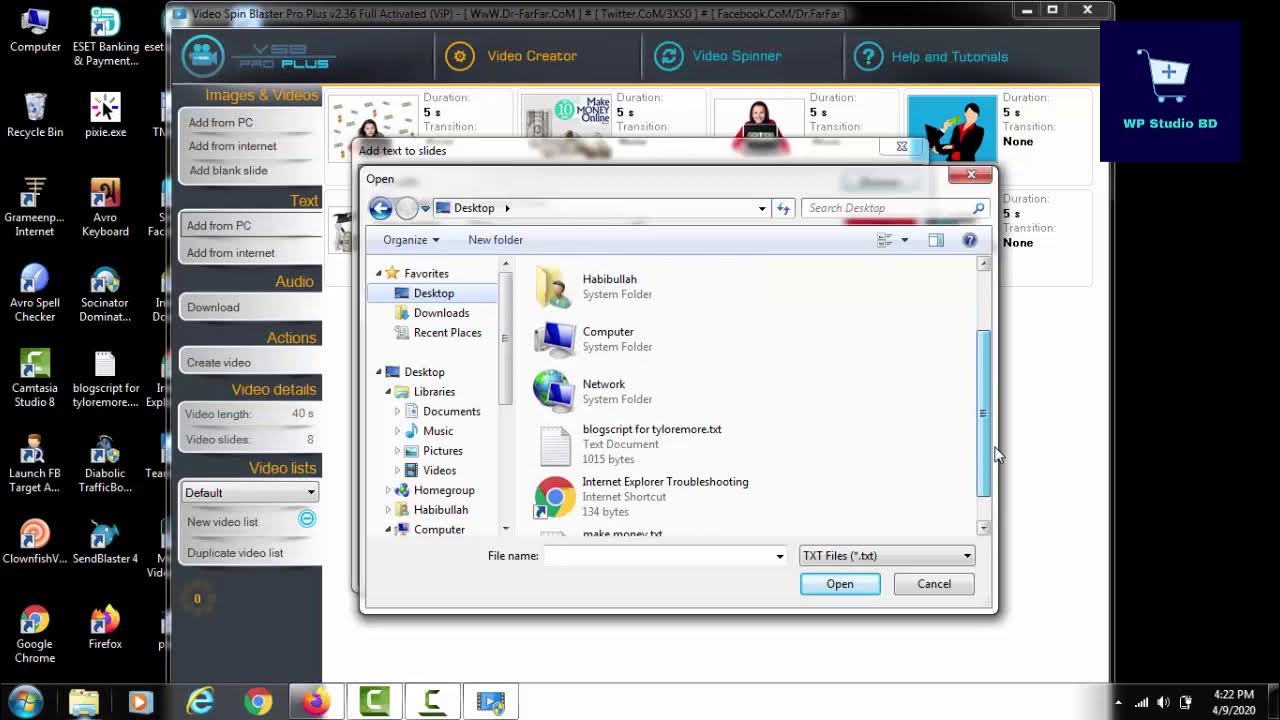
Task: Open the Video Creator tab
Action: (531, 56)
